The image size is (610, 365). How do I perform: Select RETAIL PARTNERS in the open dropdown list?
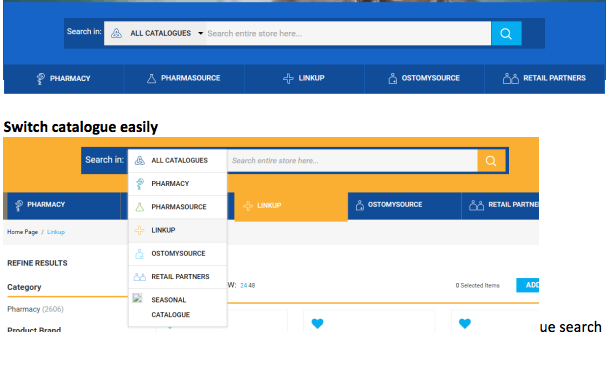(x=177, y=277)
